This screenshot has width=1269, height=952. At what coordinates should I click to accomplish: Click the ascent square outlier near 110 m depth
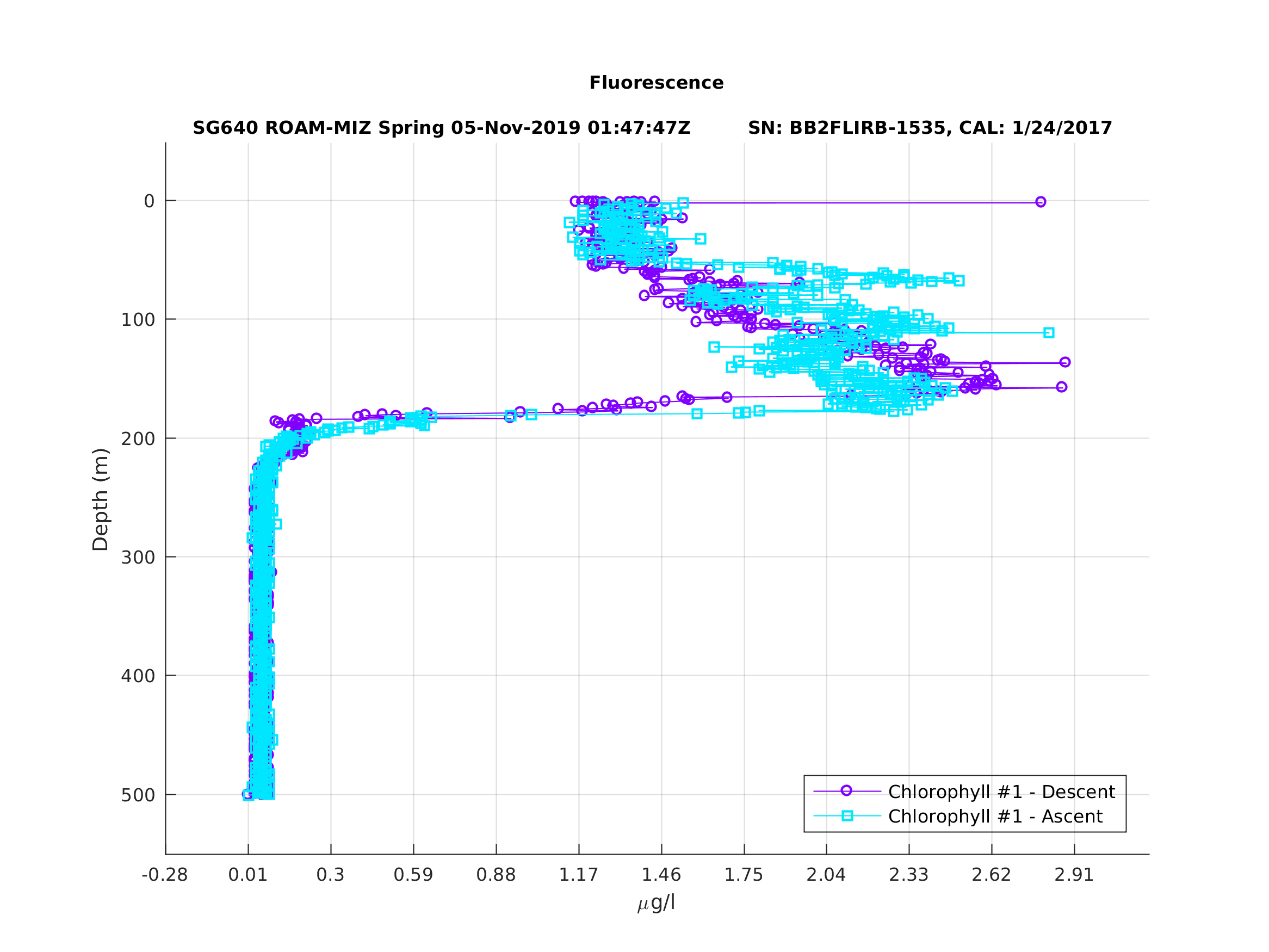point(1049,333)
